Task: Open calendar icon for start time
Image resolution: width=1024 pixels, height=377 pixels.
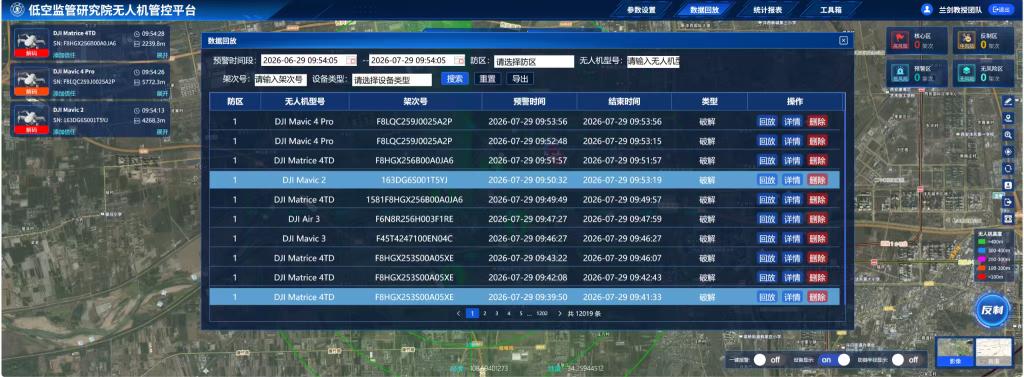Action: click(x=351, y=60)
